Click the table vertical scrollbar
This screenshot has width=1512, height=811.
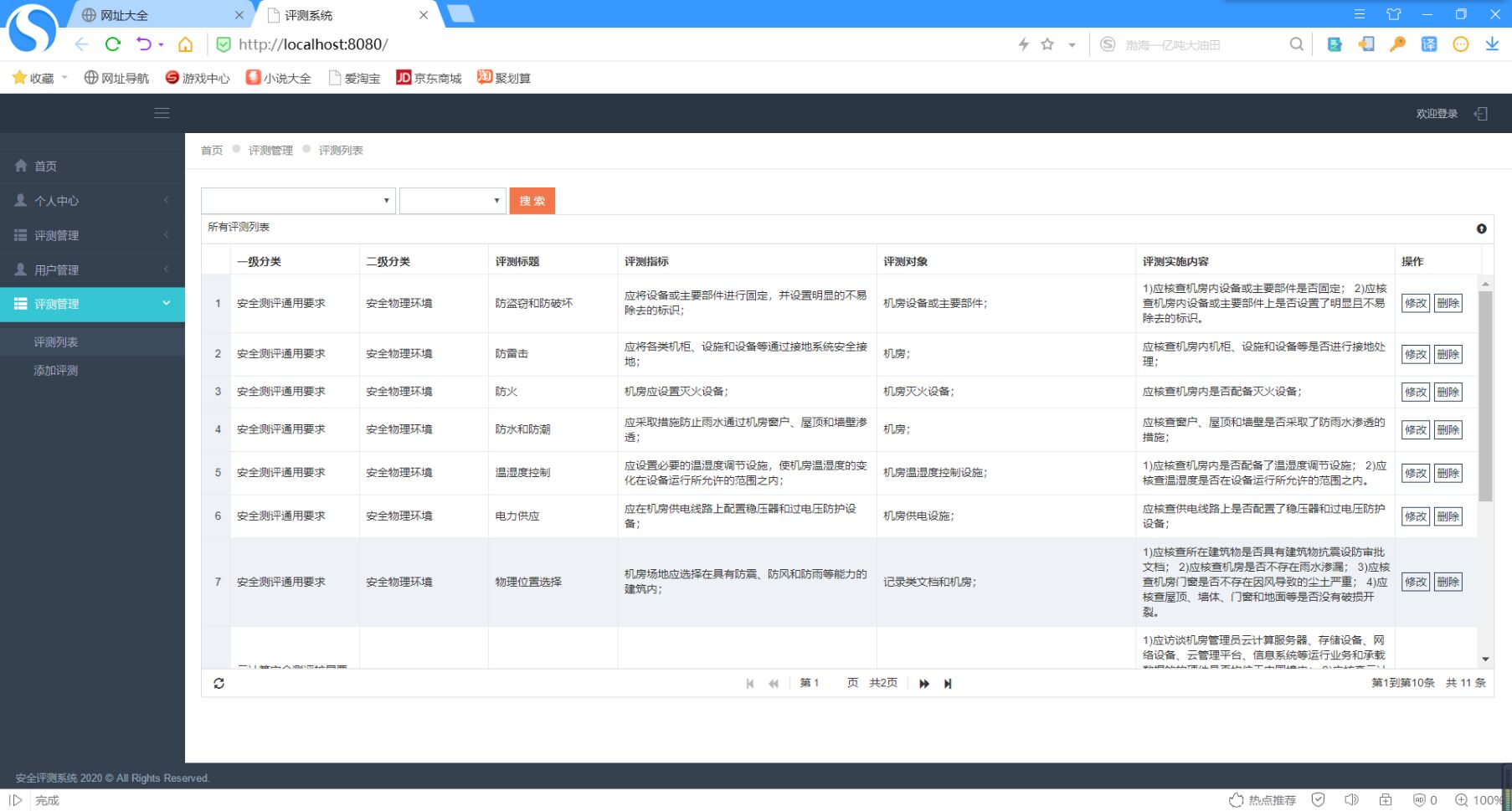(x=1485, y=395)
